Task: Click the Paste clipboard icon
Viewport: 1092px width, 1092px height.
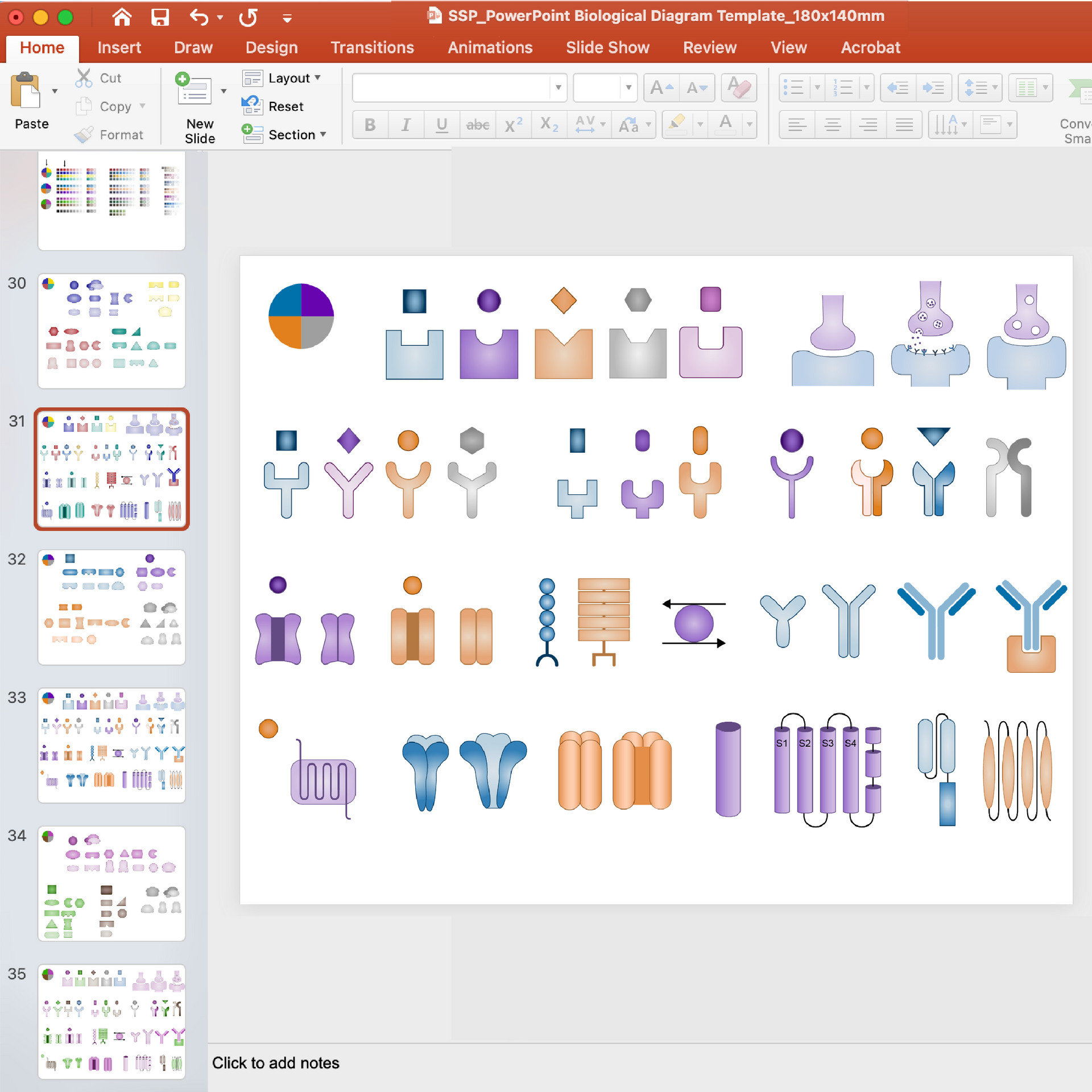Action: (x=26, y=91)
